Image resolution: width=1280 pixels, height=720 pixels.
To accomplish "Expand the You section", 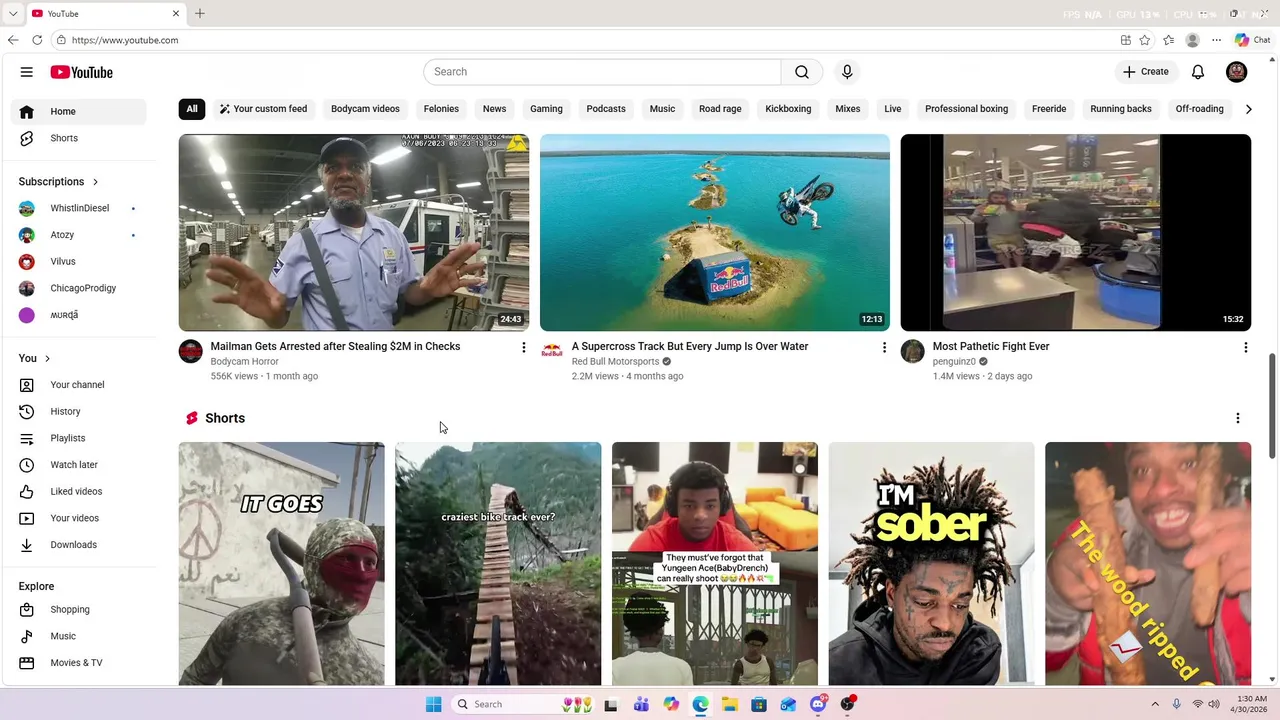I will coord(34,358).
